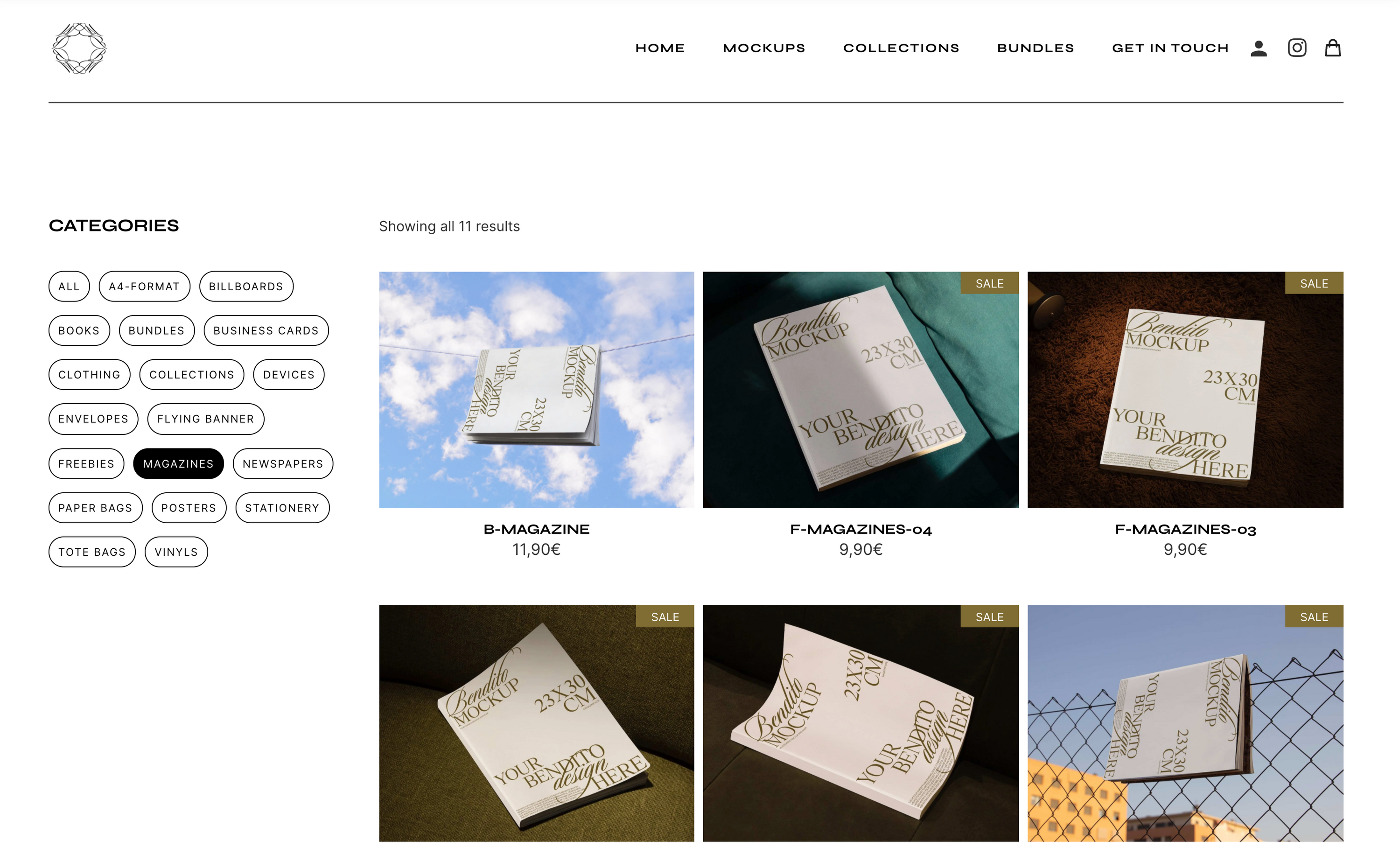The width and height of the screenshot is (1400, 847).
Task: Open the Mockups menu item
Action: click(x=763, y=48)
